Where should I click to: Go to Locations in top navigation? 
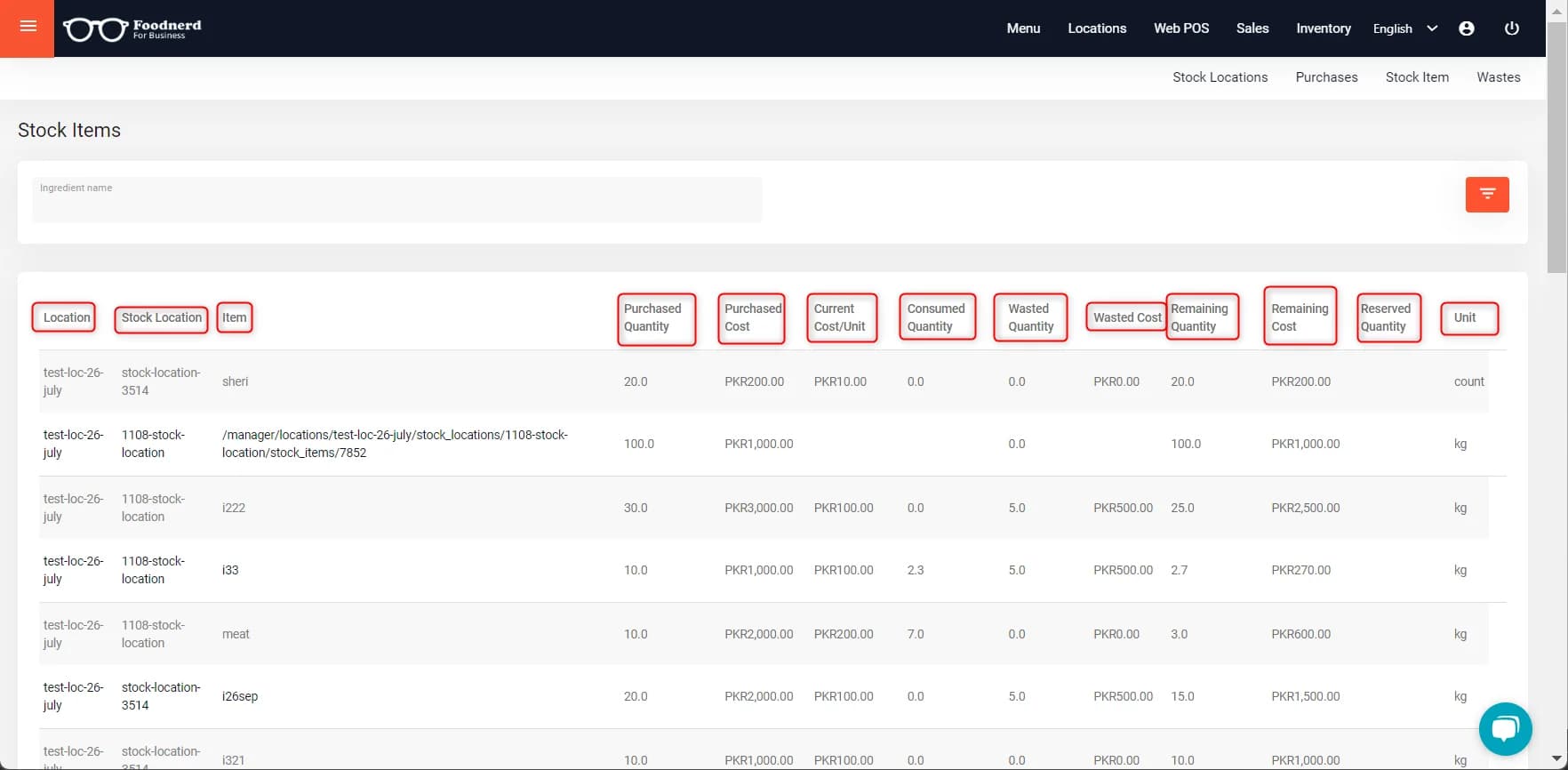1097,28
